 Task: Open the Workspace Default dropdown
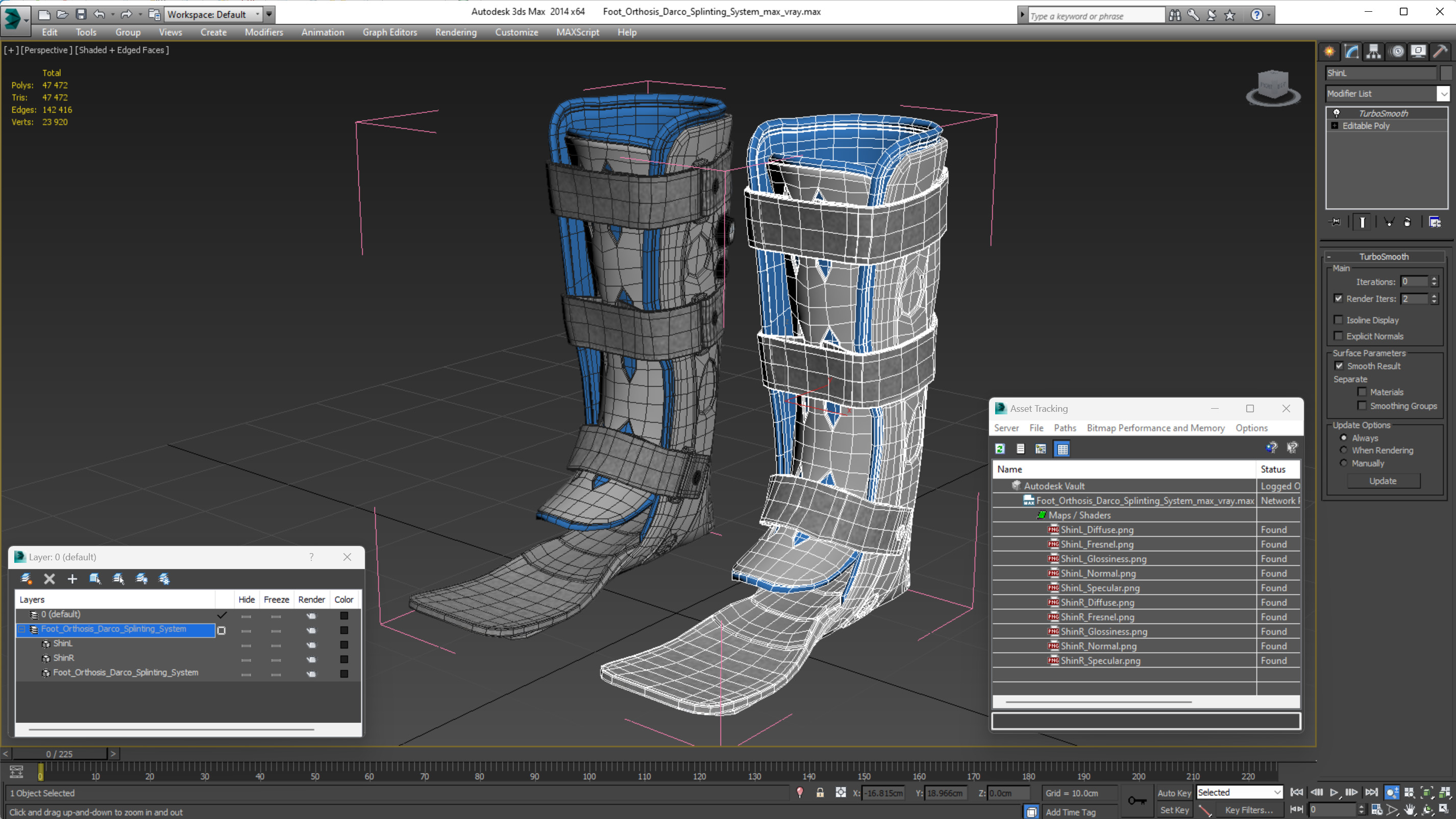[x=258, y=14]
